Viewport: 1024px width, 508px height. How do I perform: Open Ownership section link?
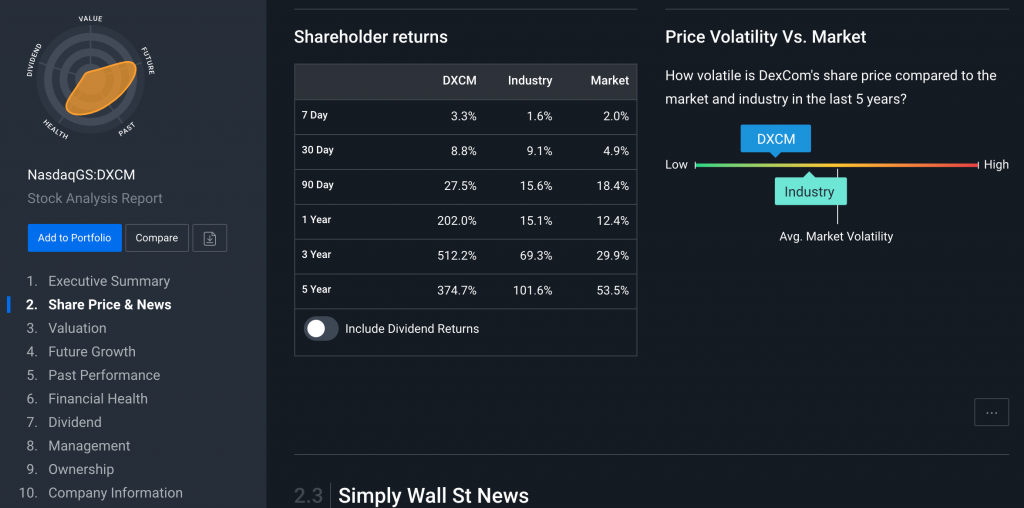point(81,469)
